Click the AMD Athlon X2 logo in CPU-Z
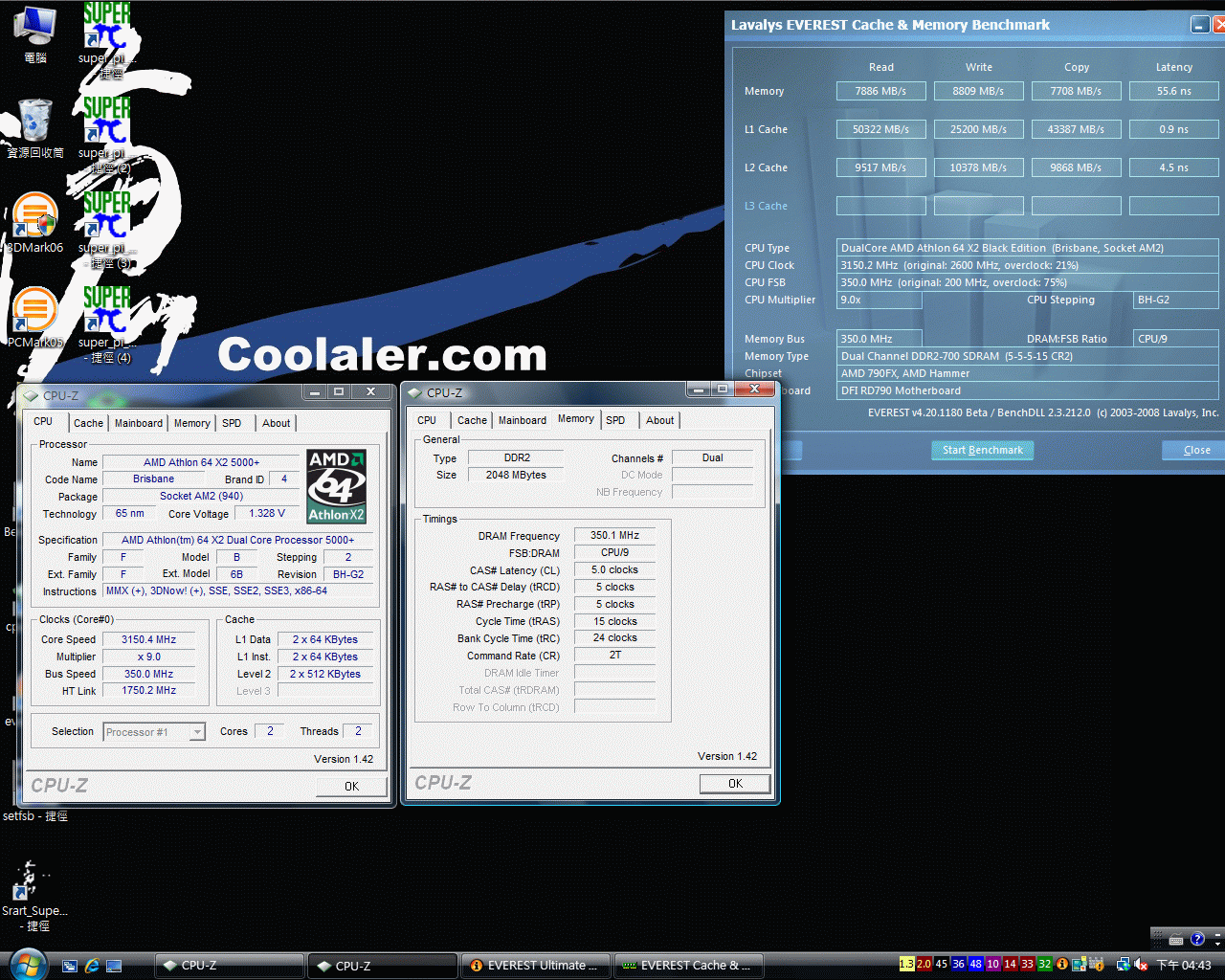This screenshot has height=980, width=1225. (x=336, y=486)
